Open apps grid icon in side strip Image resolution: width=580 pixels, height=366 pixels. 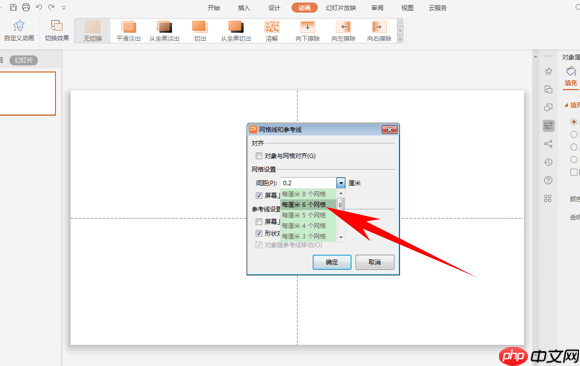pyautogui.click(x=548, y=198)
